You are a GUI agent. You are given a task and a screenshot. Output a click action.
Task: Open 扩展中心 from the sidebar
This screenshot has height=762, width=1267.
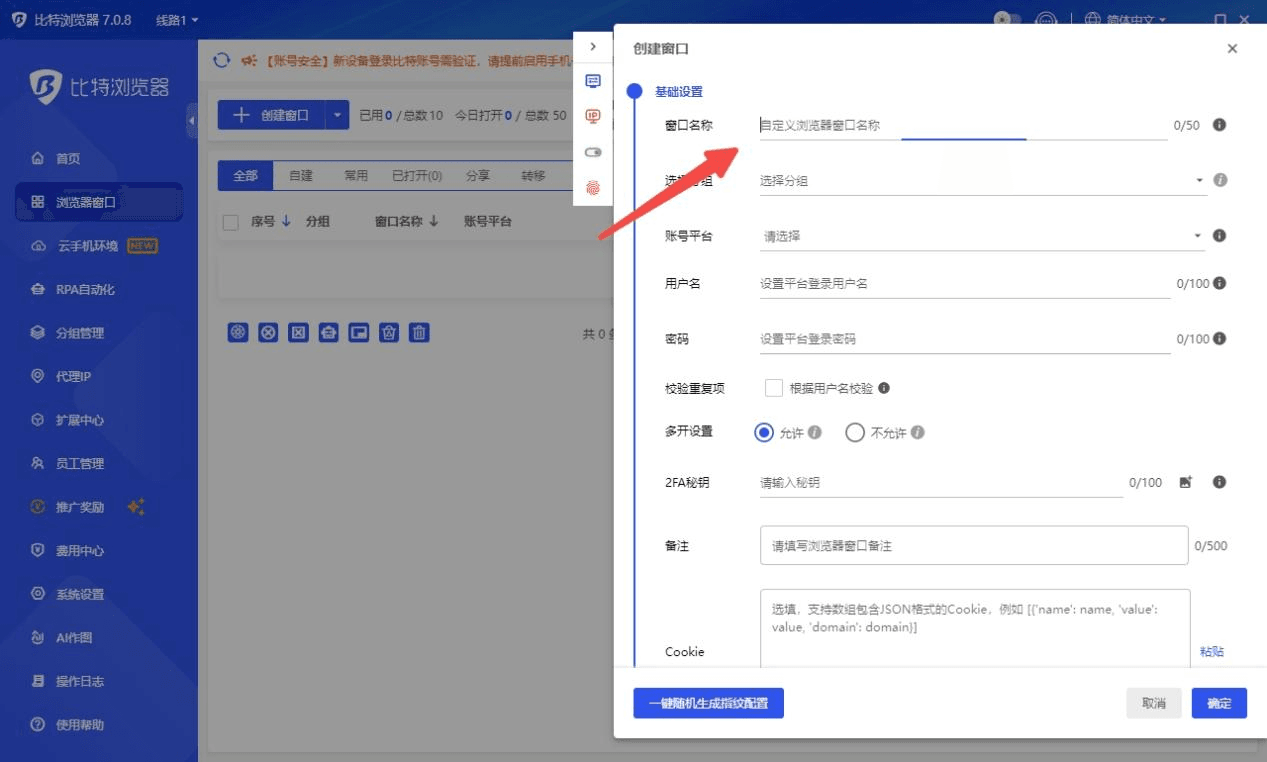(x=80, y=420)
